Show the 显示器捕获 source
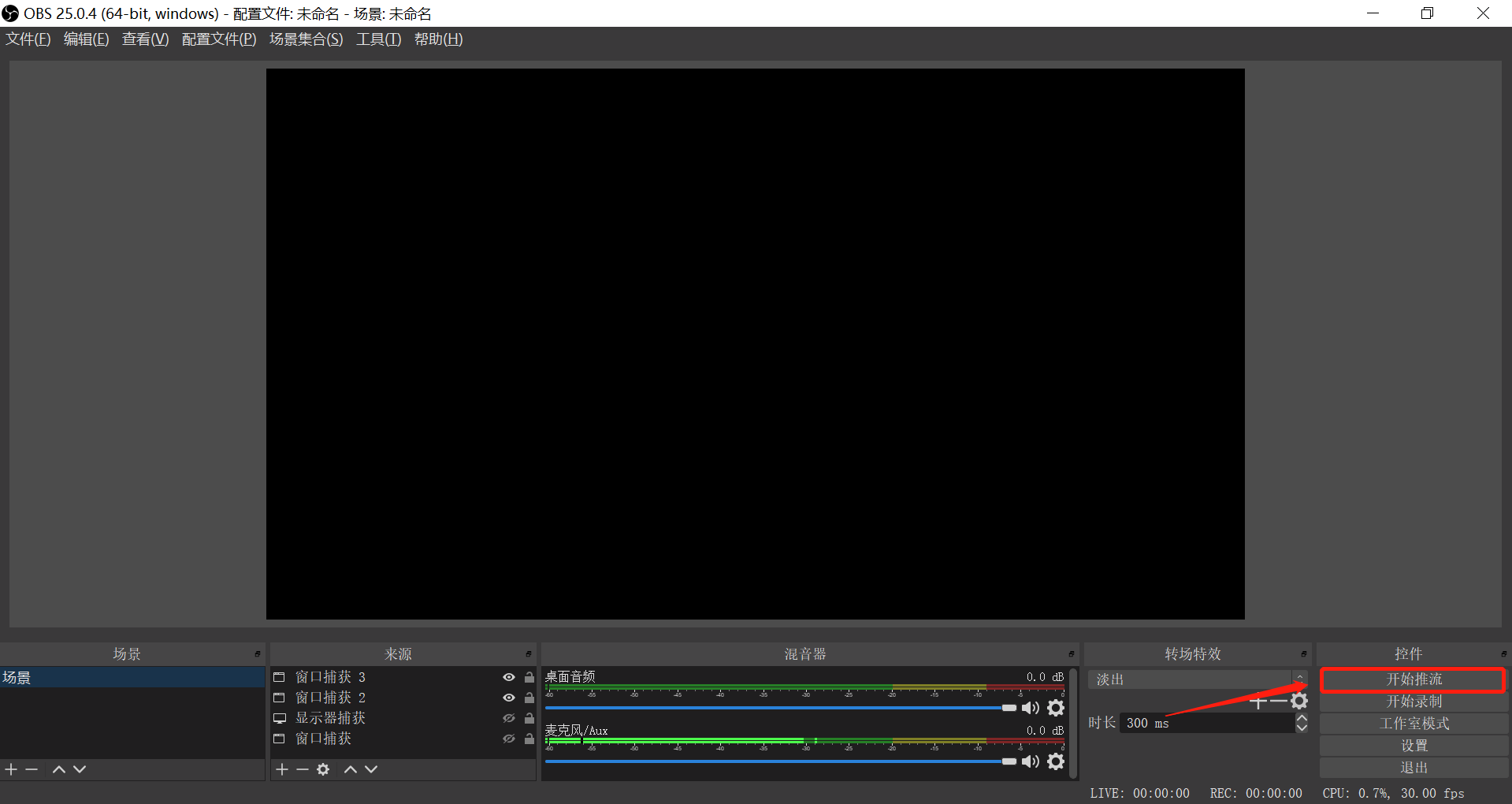 click(x=509, y=718)
